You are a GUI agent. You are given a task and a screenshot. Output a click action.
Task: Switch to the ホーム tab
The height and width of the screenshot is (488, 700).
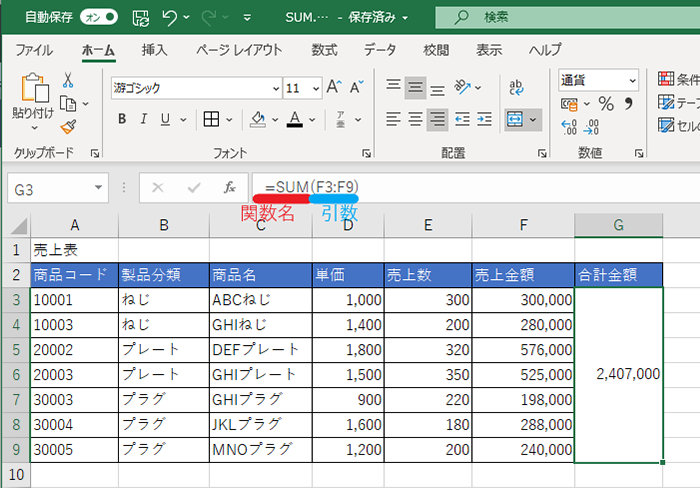(x=98, y=50)
